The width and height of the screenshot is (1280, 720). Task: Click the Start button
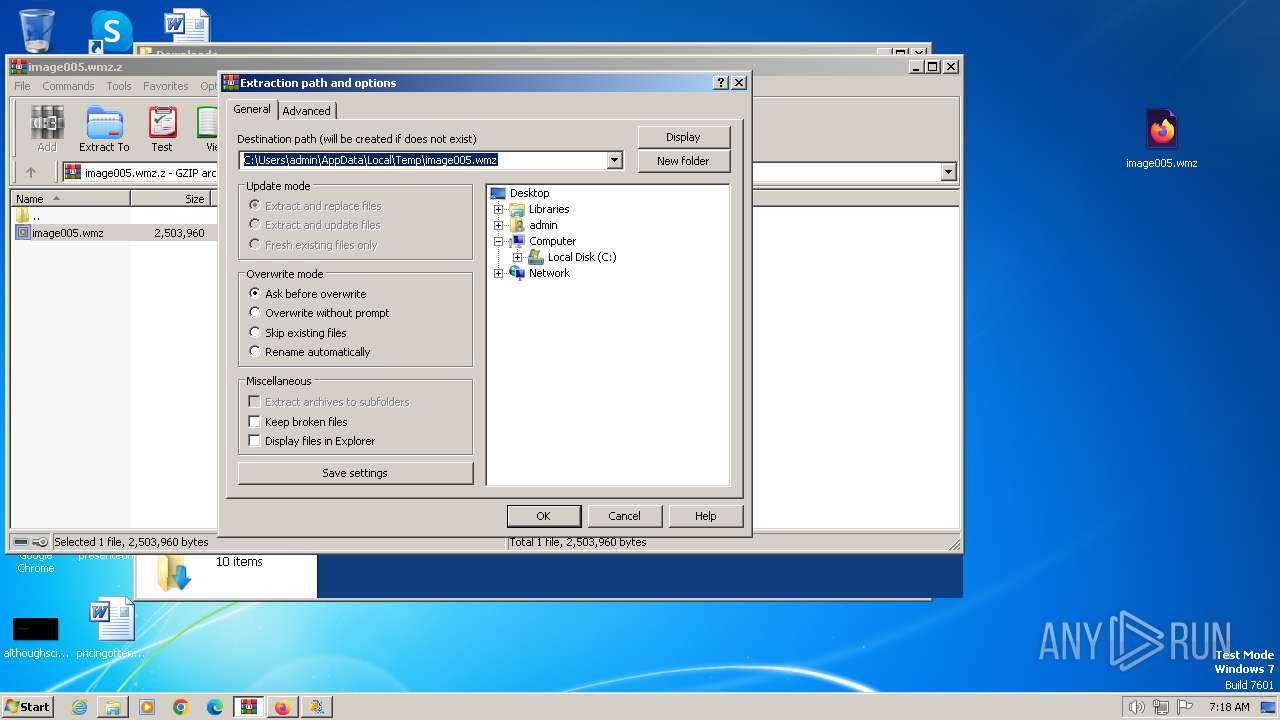click(x=27, y=707)
